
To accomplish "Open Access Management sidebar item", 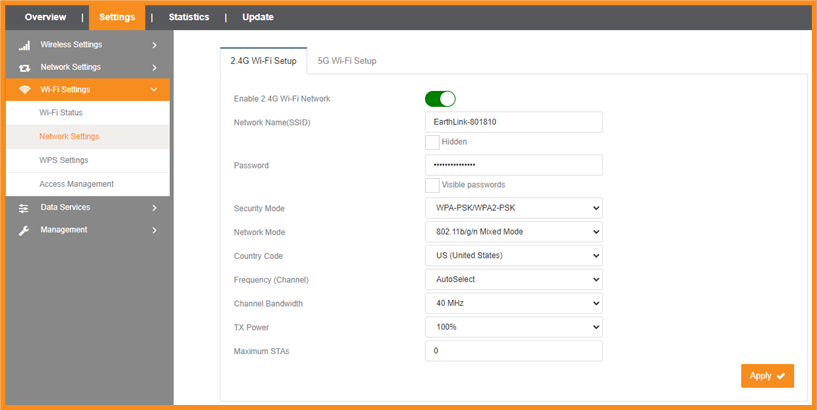I will pyautogui.click(x=76, y=184).
